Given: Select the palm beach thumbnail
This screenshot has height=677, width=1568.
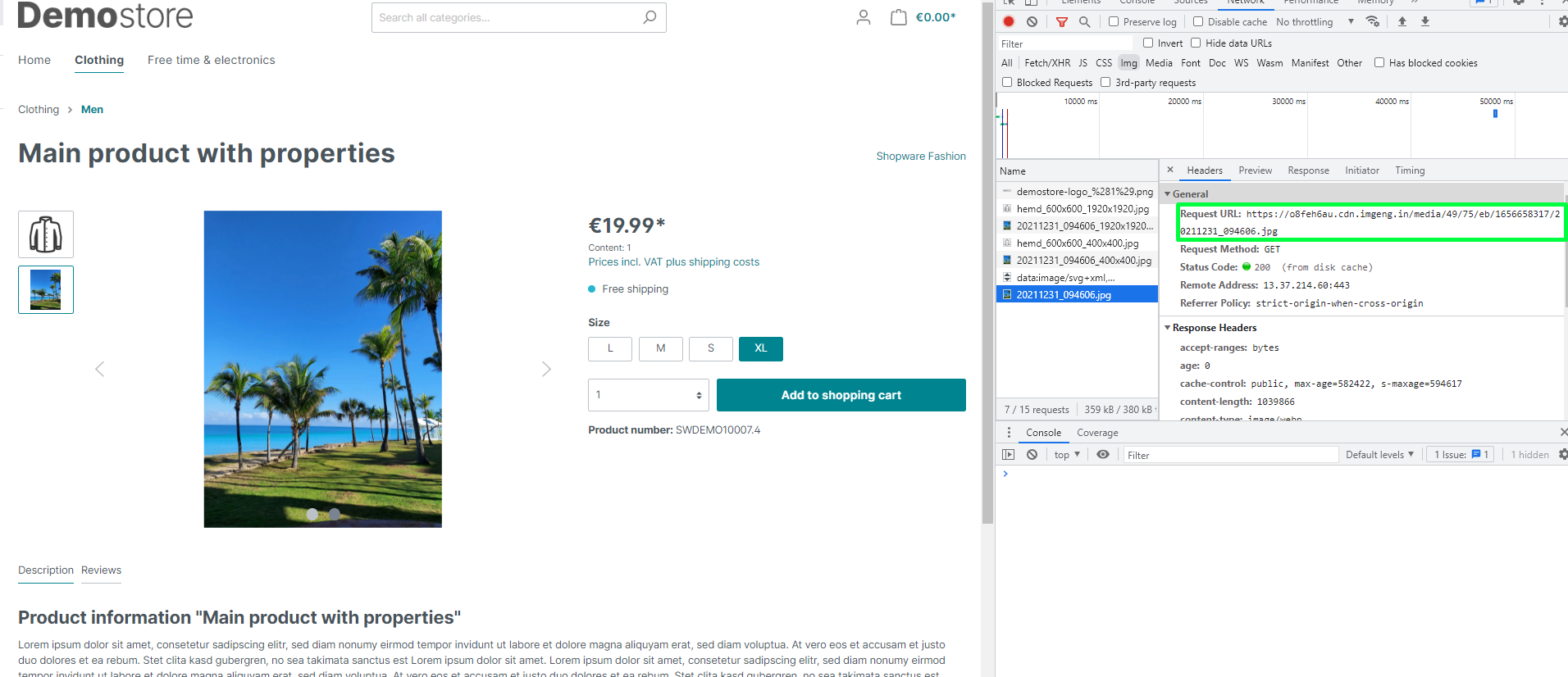Looking at the screenshot, I should coord(46,289).
